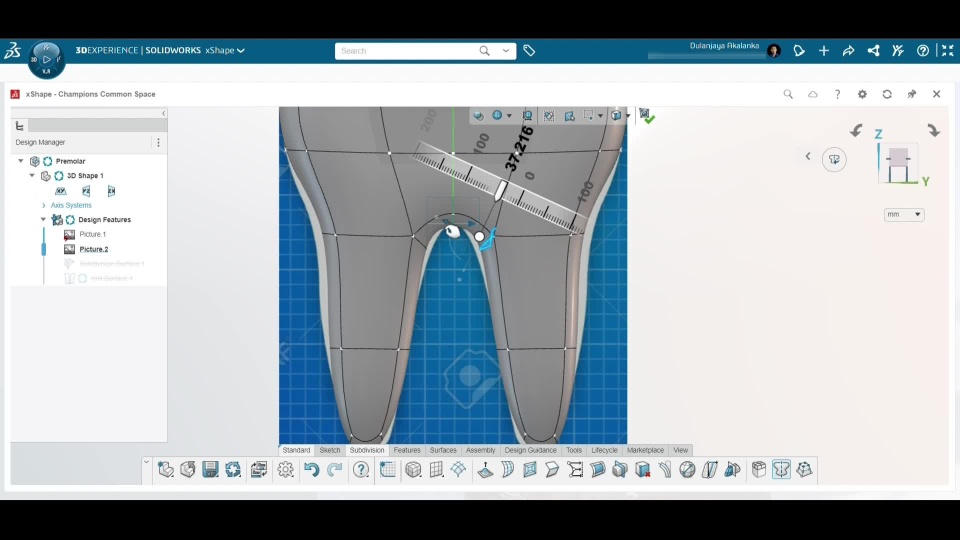Expand the Axis Systems node

pos(43,205)
